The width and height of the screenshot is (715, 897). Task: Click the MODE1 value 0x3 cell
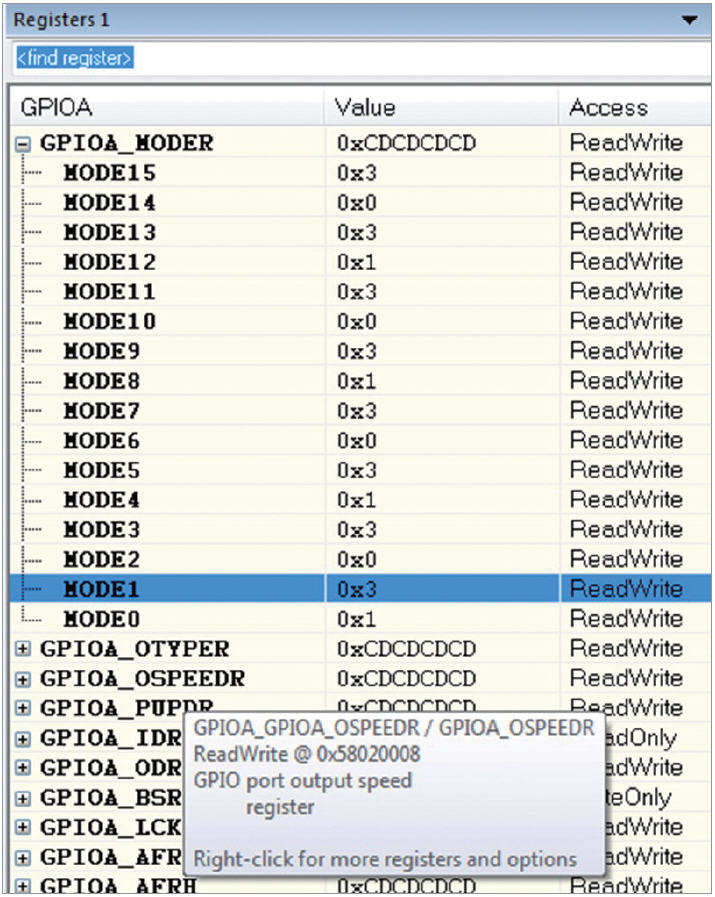pyautogui.click(x=357, y=589)
